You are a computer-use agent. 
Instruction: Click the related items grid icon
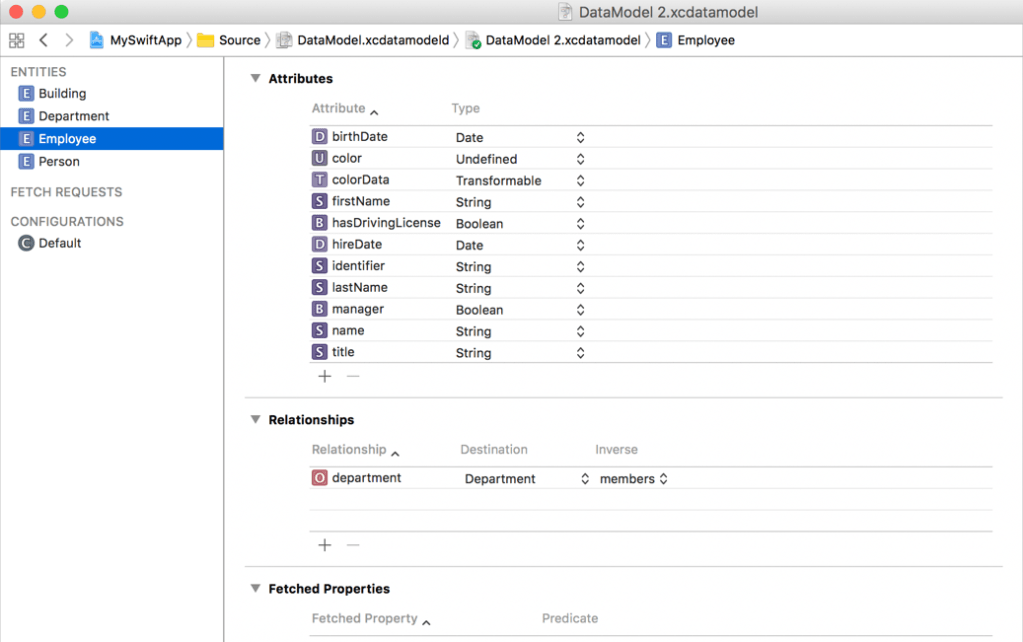click(16, 40)
